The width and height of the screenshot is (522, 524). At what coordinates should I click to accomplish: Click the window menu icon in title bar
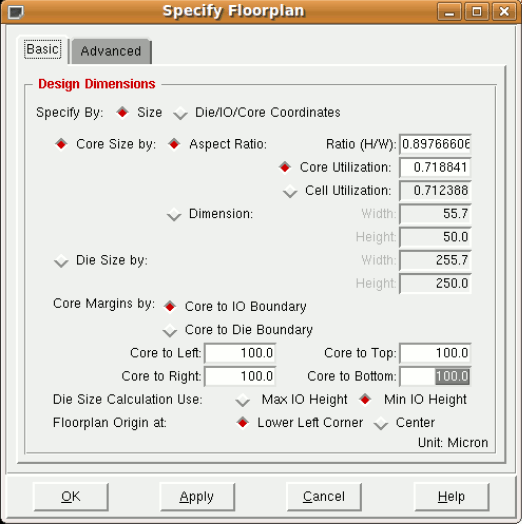click(16, 13)
